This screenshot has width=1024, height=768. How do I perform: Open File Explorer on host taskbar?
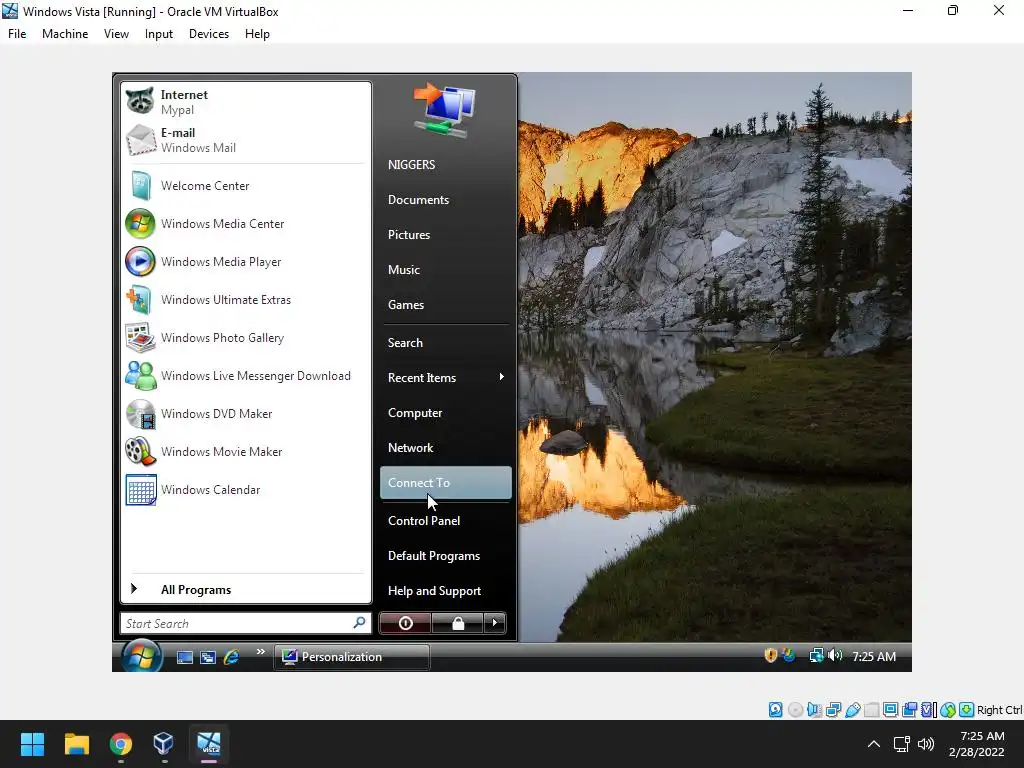coord(77,744)
